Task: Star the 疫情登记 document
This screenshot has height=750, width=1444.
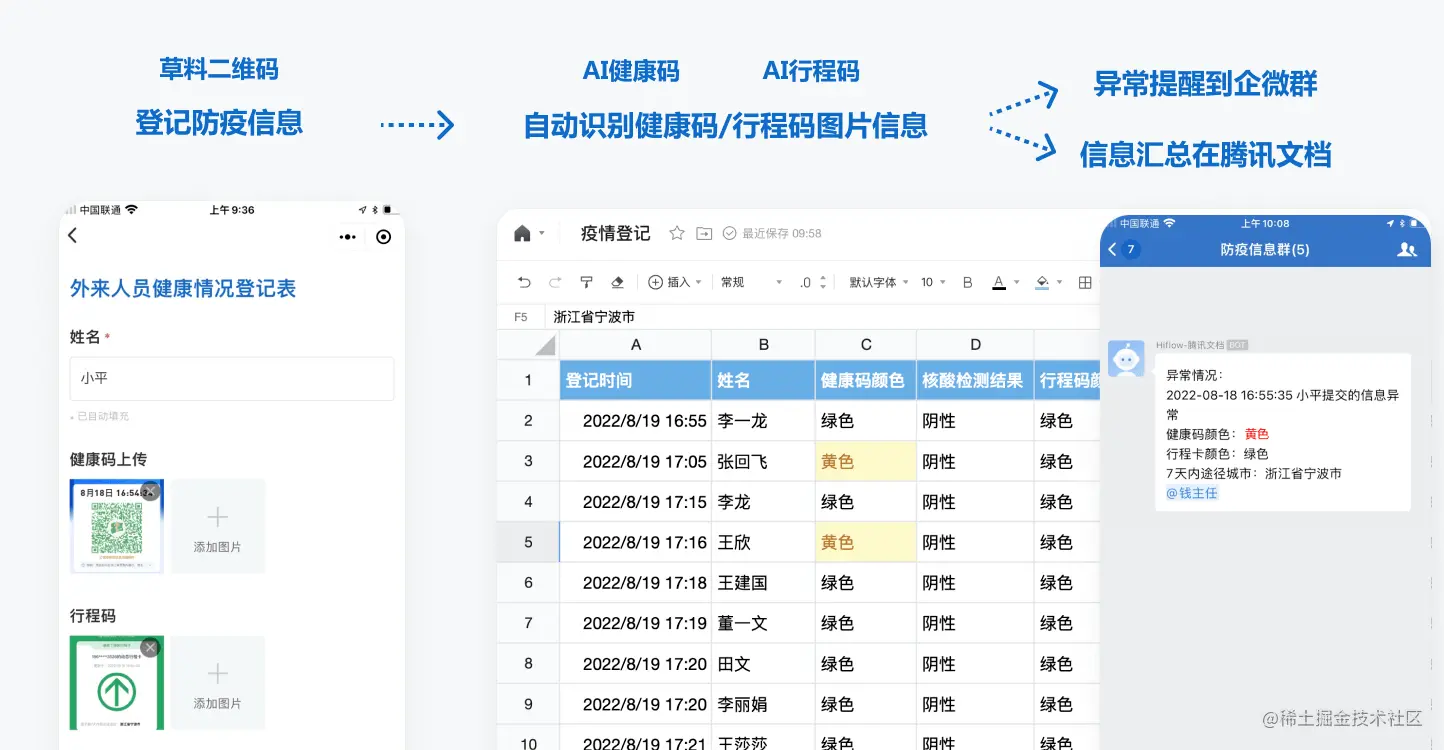Action: pos(677,233)
